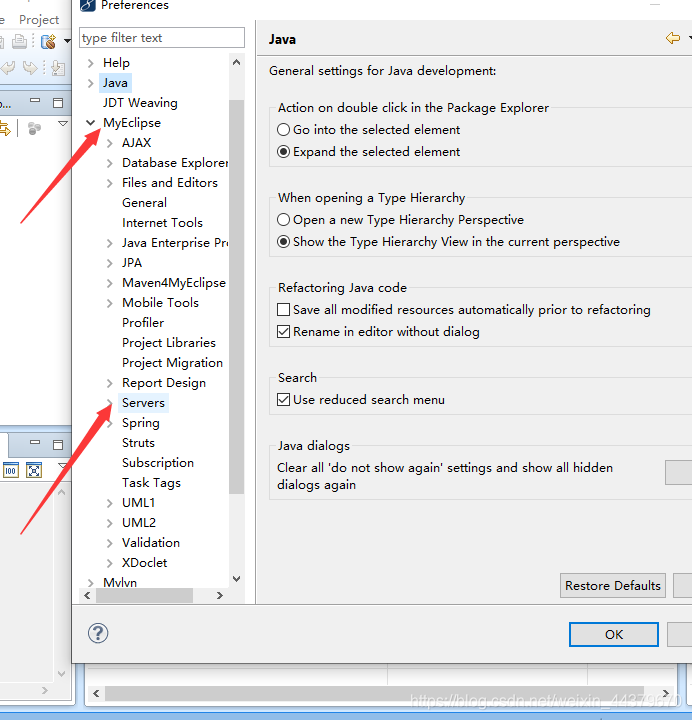Screen dimensions: 692x720
Task: Expand the Mobile Tools node
Action: (x=109, y=303)
